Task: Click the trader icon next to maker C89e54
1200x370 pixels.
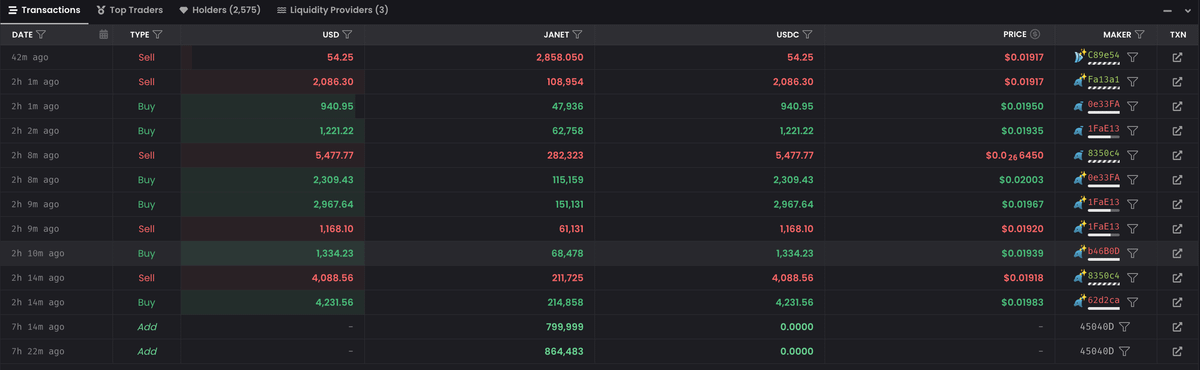Action: (x=1079, y=57)
